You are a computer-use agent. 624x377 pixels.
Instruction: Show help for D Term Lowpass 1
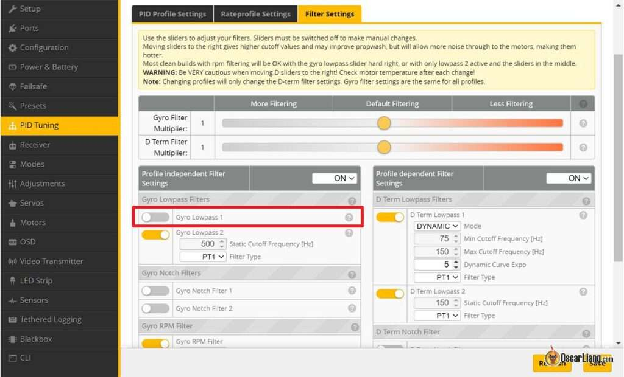click(583, 215)
